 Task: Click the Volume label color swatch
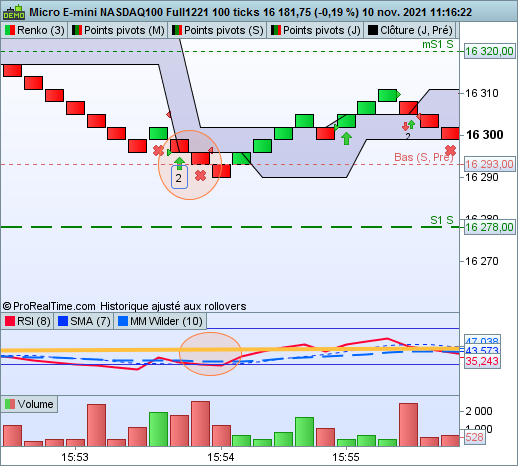10,404
